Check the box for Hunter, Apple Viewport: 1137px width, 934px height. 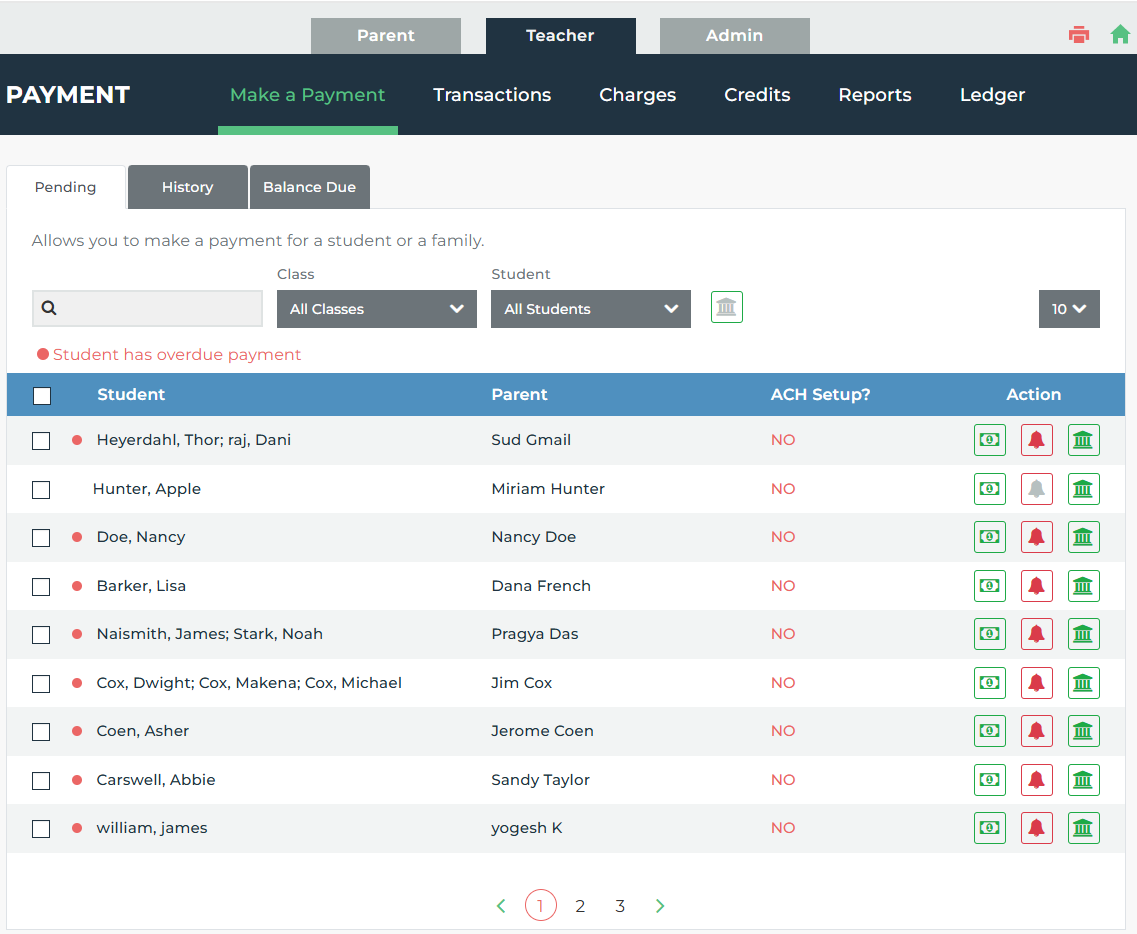[41, 489]
